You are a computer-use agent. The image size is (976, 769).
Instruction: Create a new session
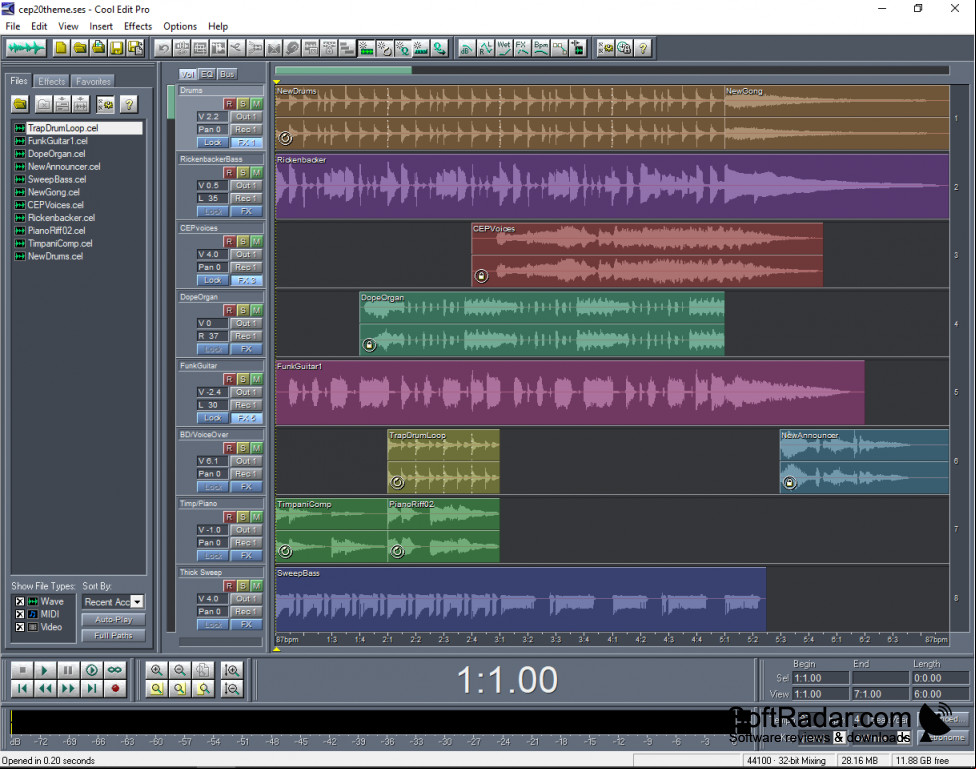pyautogui.click(x=61, y=48)
